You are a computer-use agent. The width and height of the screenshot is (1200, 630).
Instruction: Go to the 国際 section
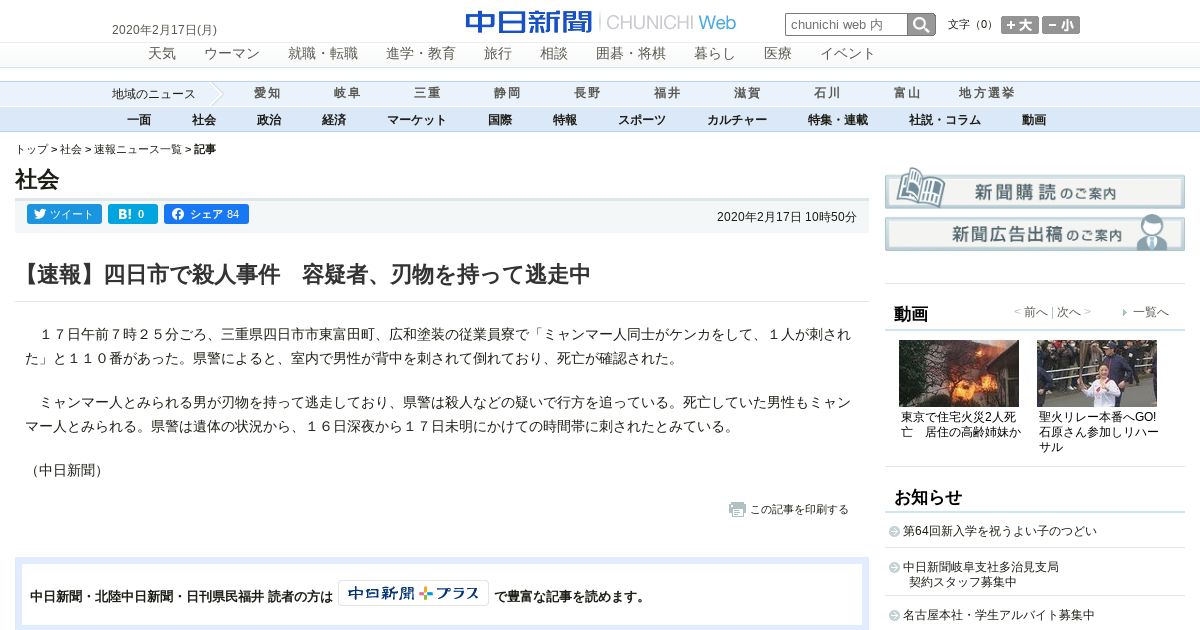[500, 120]
